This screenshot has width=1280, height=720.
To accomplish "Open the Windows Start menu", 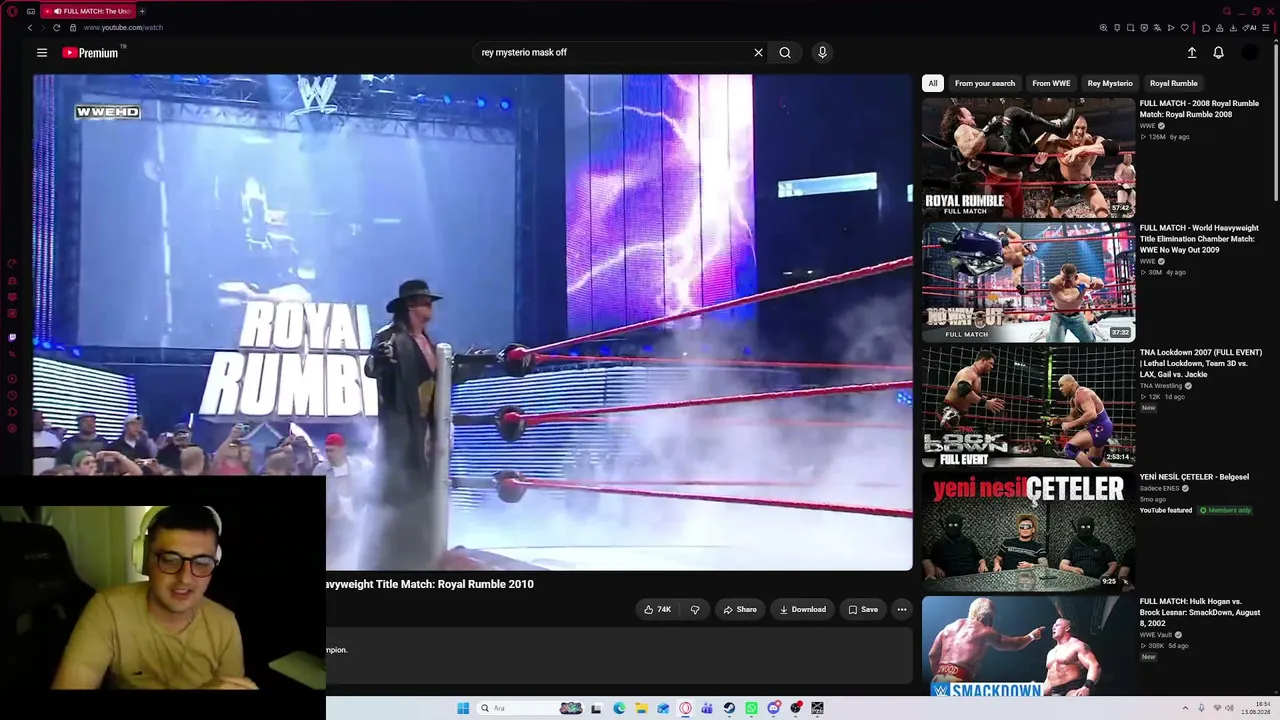I will 463,708.
